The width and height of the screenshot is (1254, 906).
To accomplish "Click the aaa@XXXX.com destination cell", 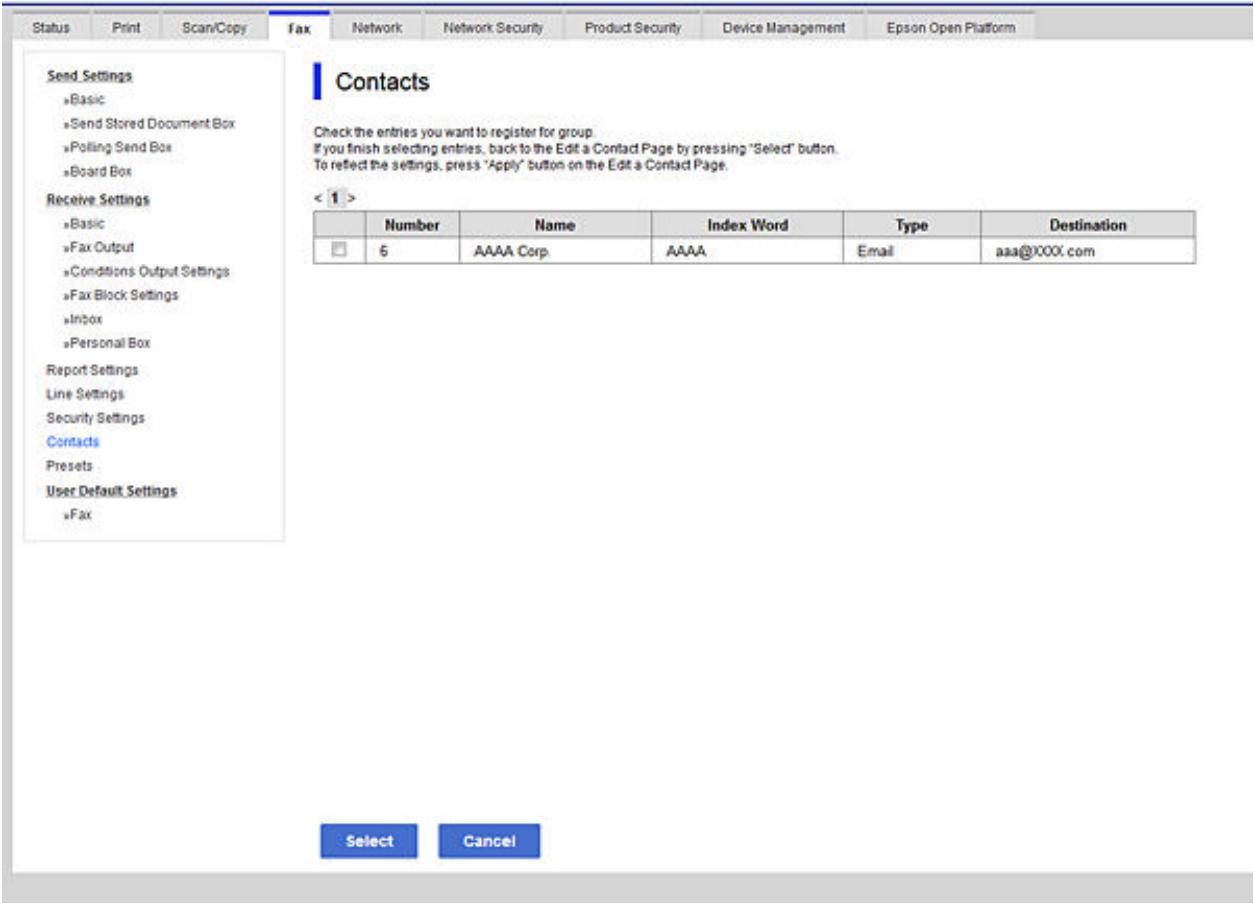I will tap(1088, 252).
